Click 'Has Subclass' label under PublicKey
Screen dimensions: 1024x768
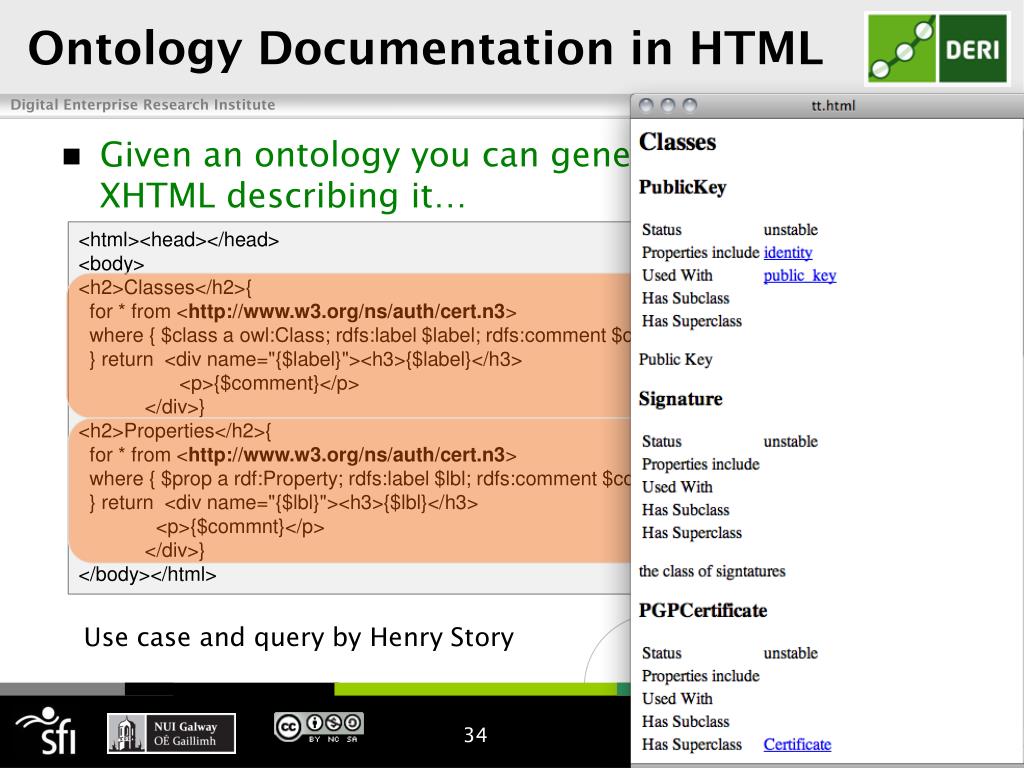685,298
